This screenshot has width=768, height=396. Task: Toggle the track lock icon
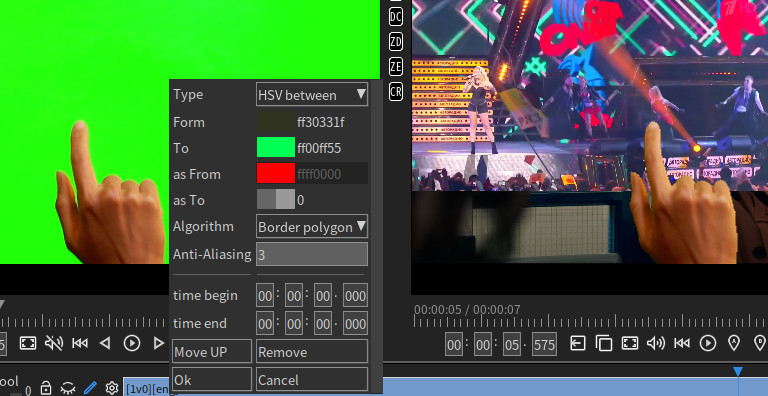tap(46, 388)
